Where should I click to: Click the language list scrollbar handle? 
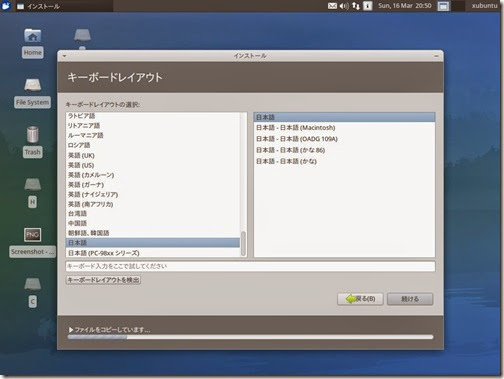(x=243, y=243)
